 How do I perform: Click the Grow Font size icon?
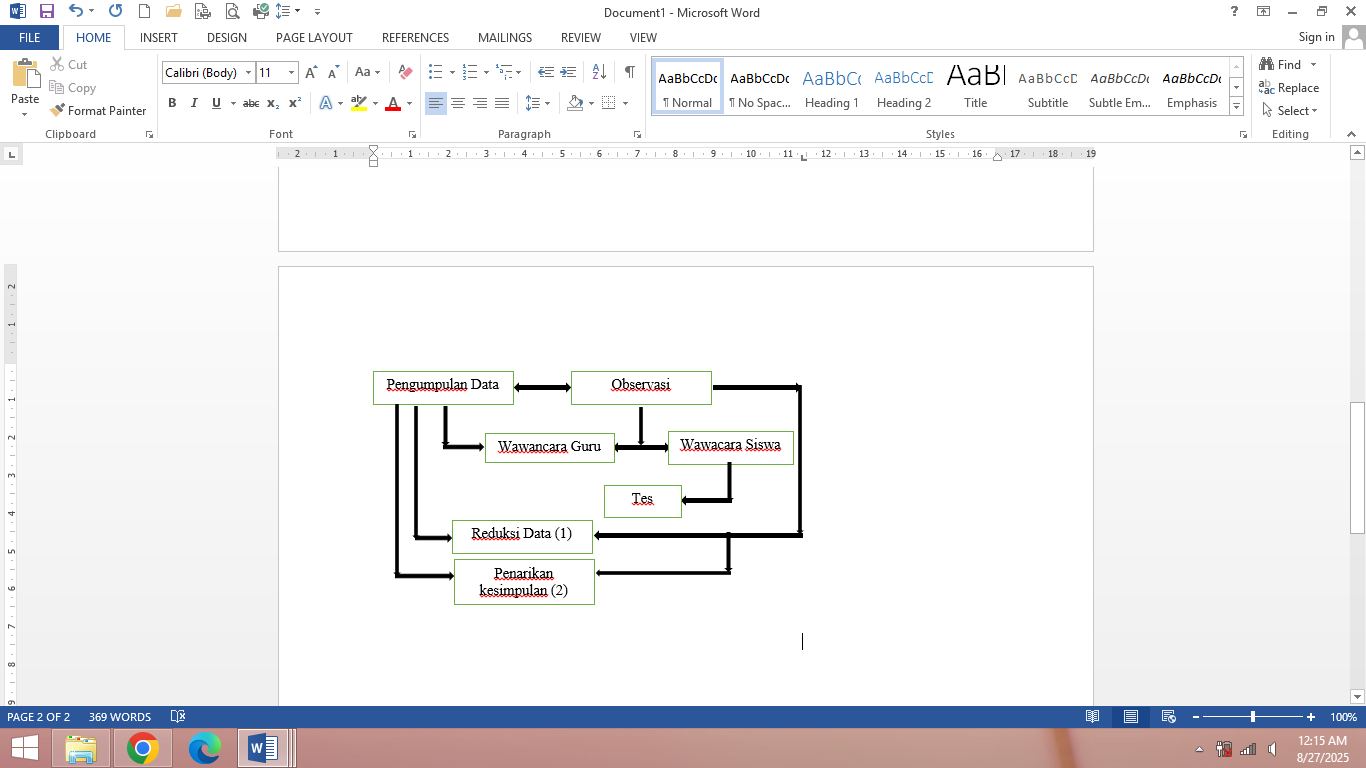311,72
